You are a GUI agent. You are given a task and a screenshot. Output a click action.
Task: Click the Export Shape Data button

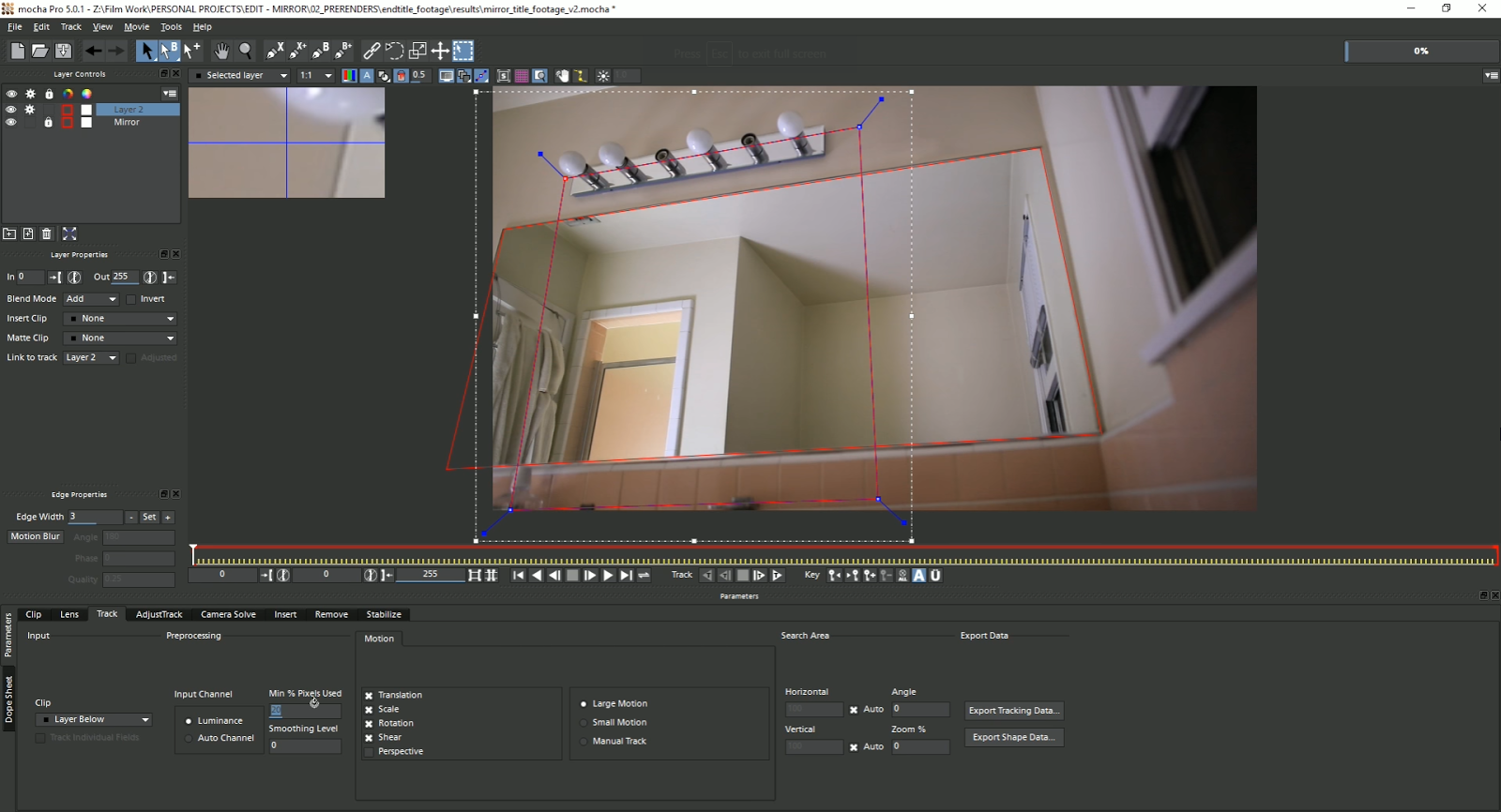point(1013,738)
